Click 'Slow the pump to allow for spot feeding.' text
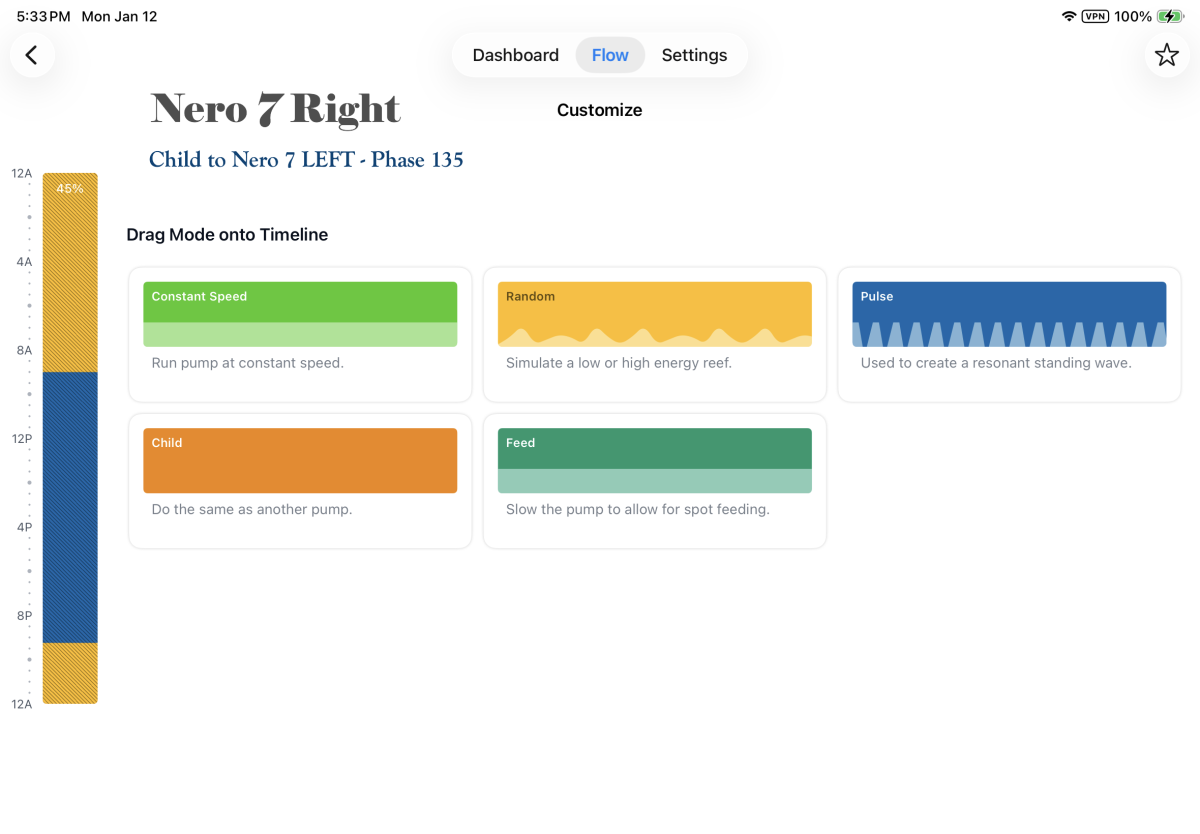1200x834 pixels. point(638,509)
